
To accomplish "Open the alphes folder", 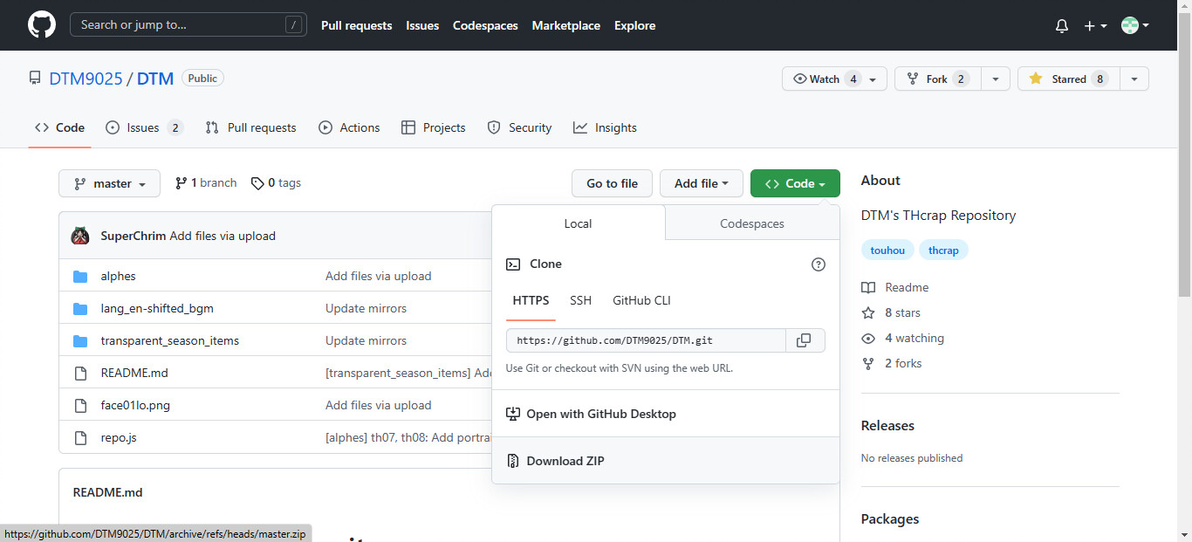I will pos(118,276).
